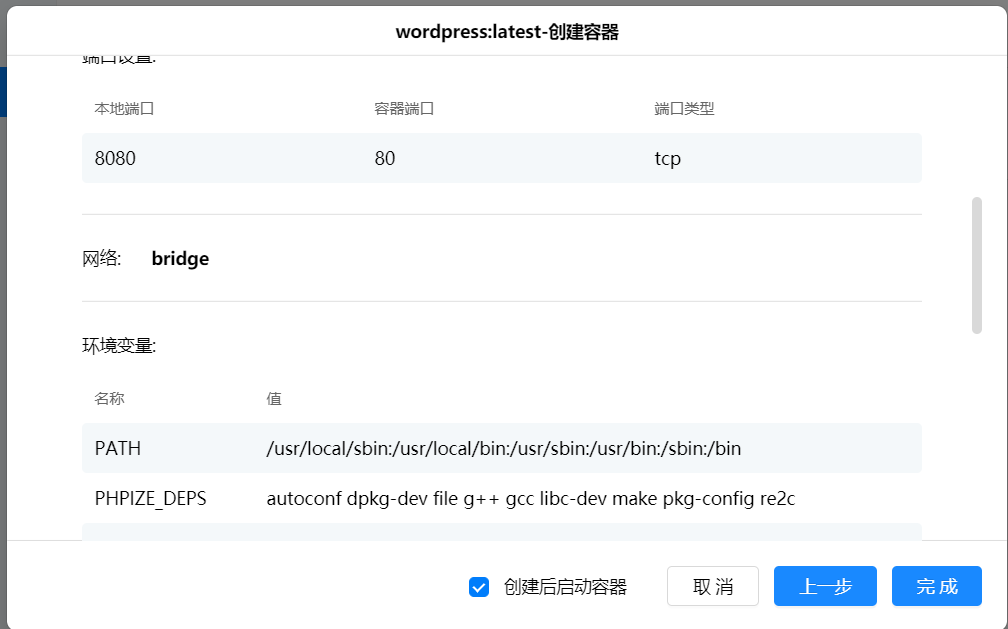Click the PATH variable name
Viewport: 1008px width, 629px height.
[x=118, y=448]
